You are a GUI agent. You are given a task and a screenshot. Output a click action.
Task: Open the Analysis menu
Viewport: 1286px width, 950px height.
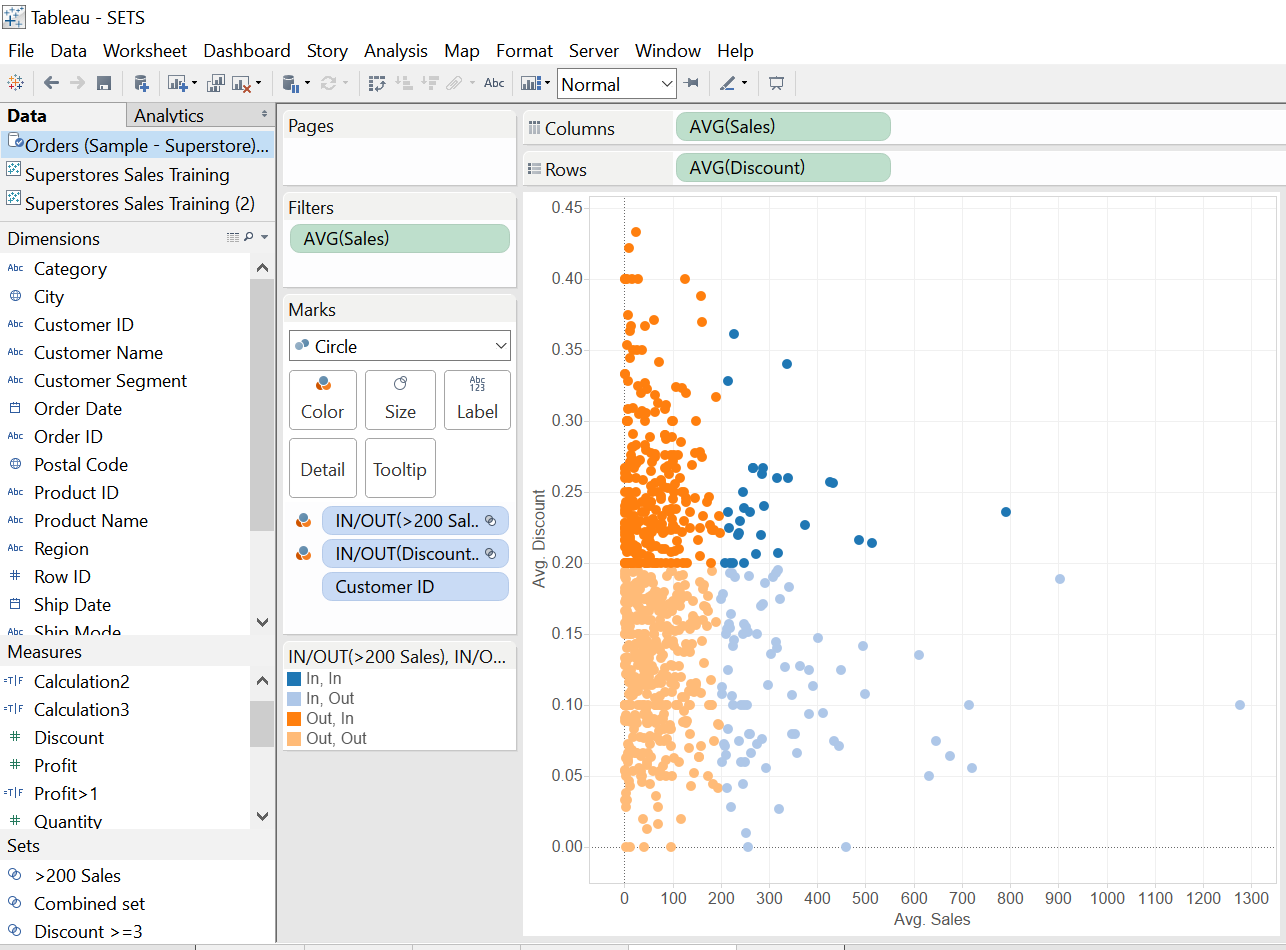click(x=395, y=51)
